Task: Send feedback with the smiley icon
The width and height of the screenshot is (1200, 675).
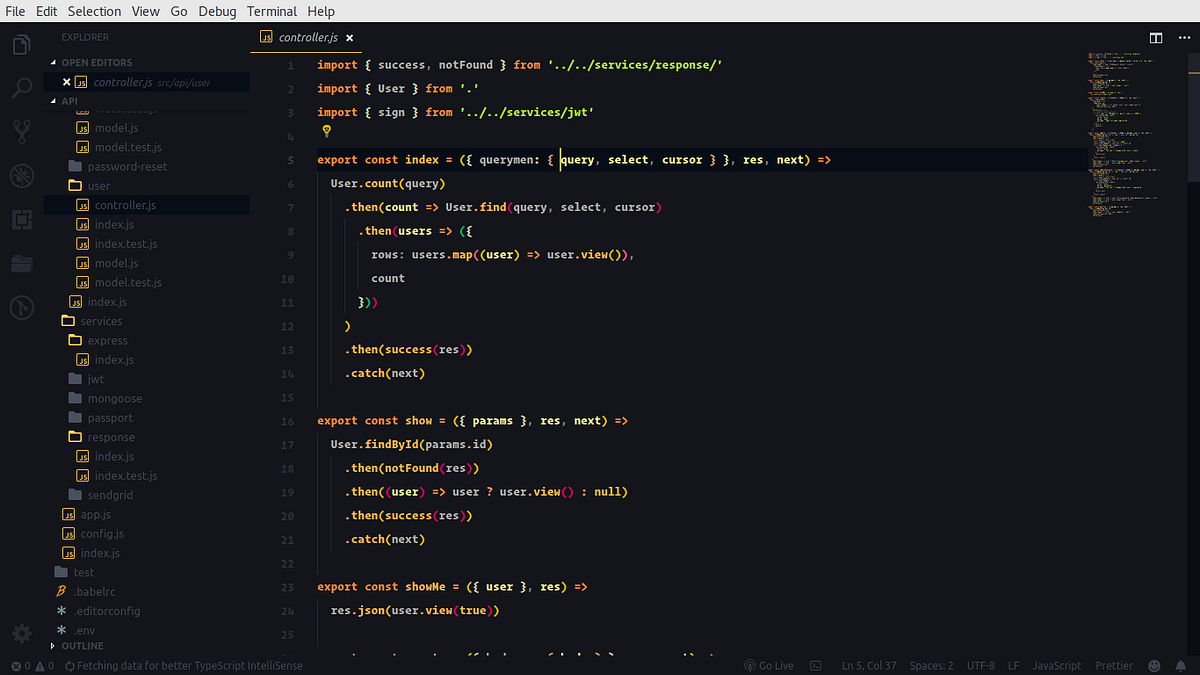Action: 1154,664
